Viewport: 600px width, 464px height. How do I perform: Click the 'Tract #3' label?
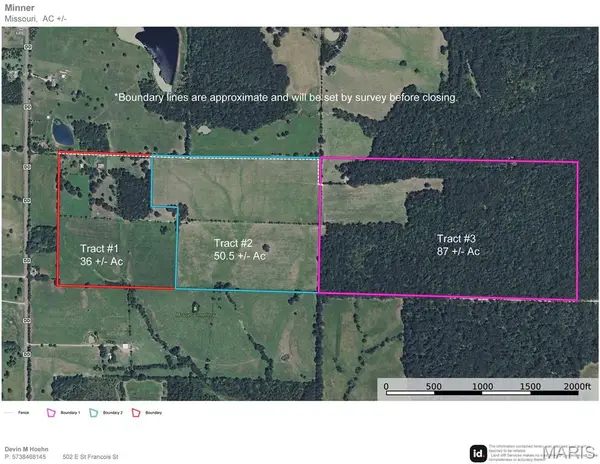click(456, 239)
